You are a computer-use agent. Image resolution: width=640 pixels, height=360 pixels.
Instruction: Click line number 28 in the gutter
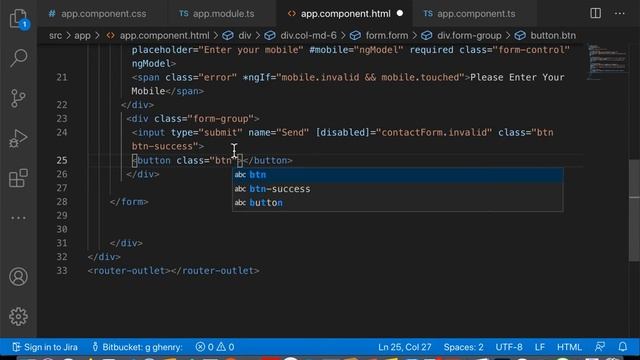tap(62, 202)
